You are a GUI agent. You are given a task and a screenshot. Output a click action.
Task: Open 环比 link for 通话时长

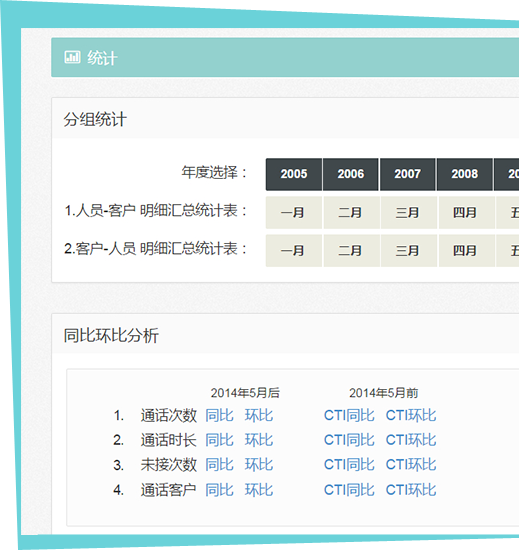(x=259, y=440)
